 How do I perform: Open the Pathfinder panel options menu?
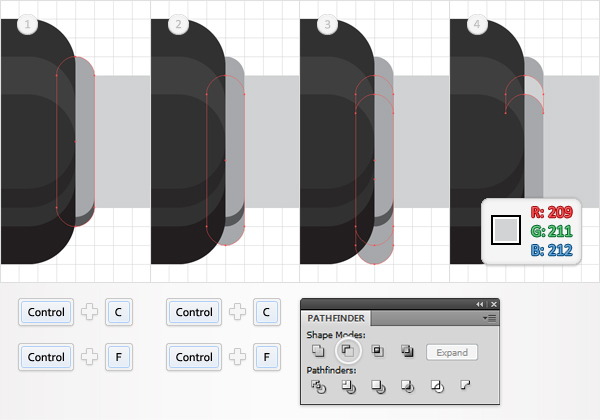click(x=489, y=318)
